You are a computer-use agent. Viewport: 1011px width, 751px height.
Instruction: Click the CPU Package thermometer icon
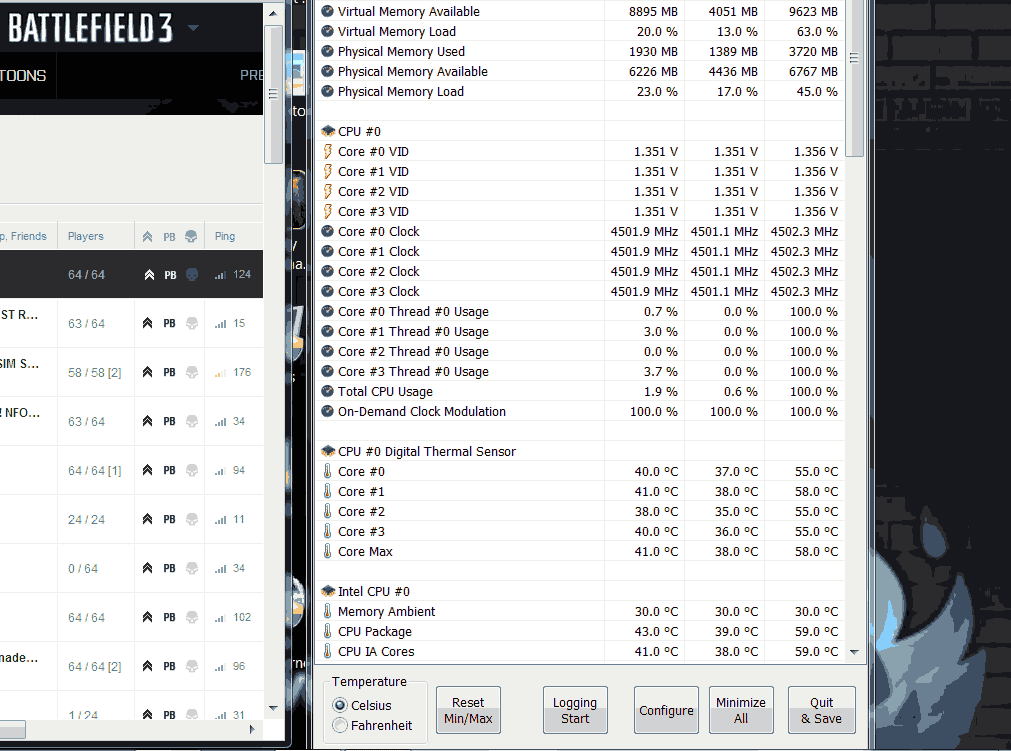[328, 631]
